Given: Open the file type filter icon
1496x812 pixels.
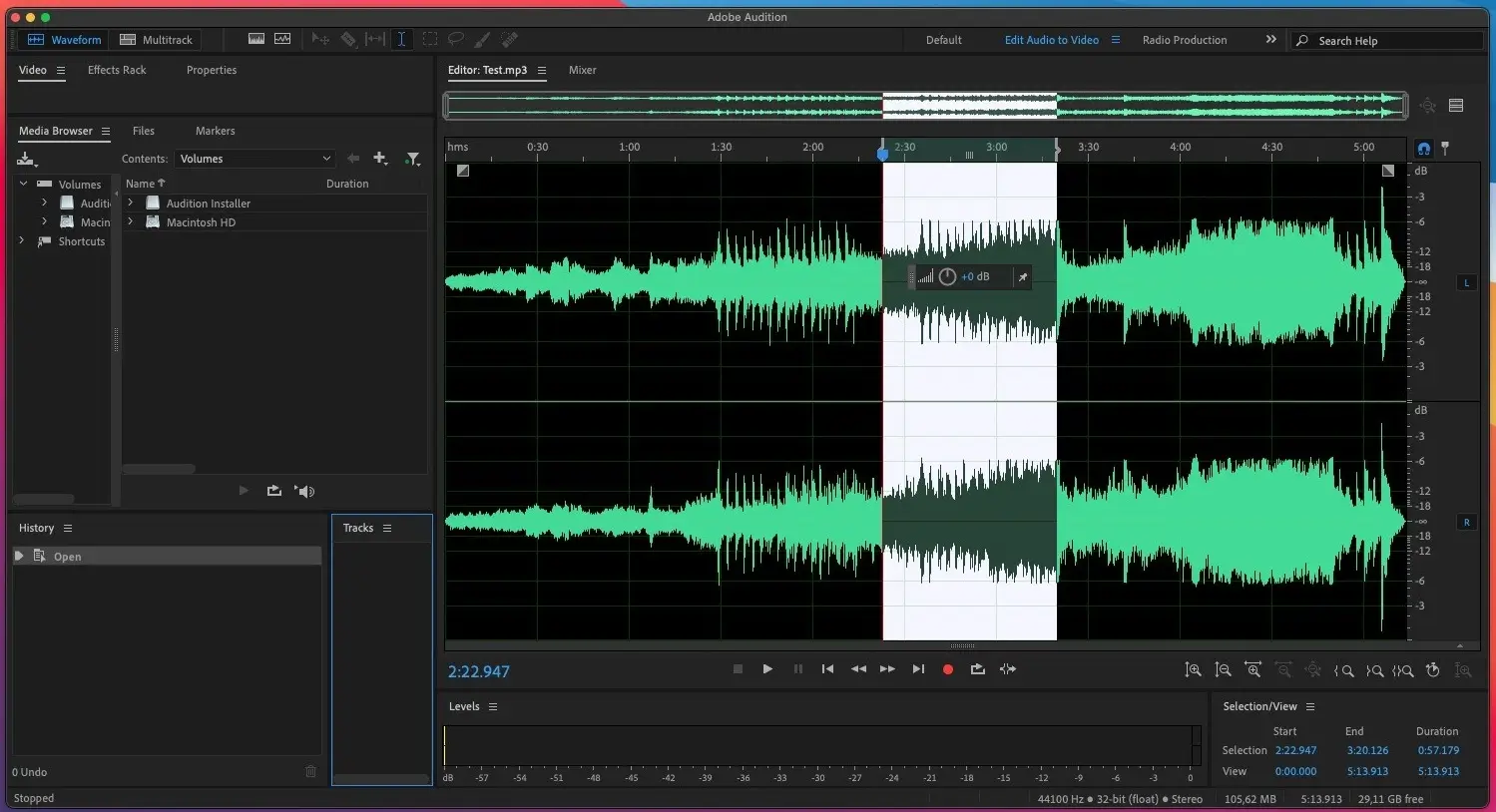Looking at the screenshot, I should [412, 159].
